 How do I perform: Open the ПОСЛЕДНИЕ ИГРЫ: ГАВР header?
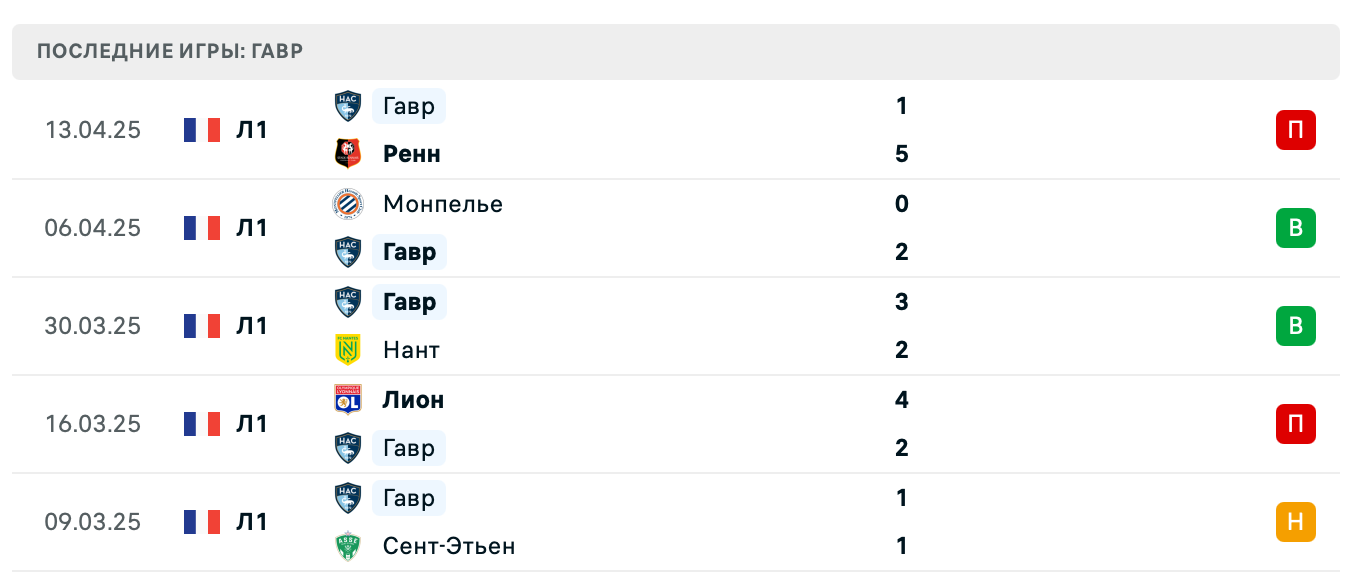point(169,51)
